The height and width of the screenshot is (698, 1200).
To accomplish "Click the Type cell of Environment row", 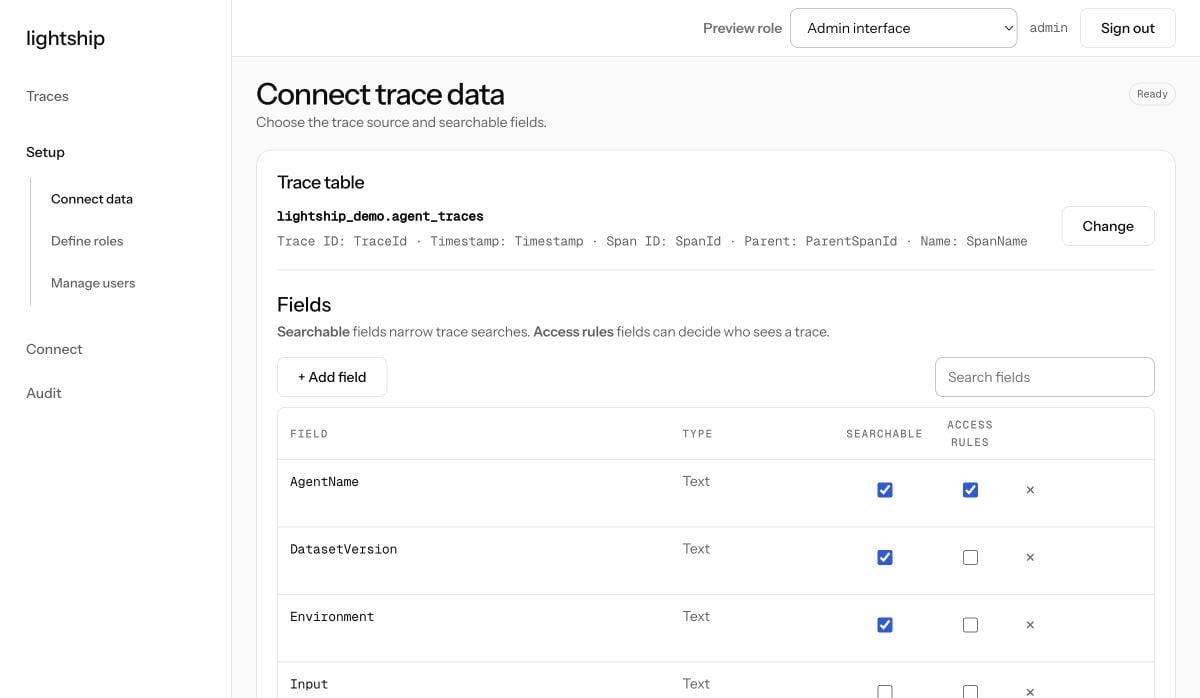I will point(696,616).
